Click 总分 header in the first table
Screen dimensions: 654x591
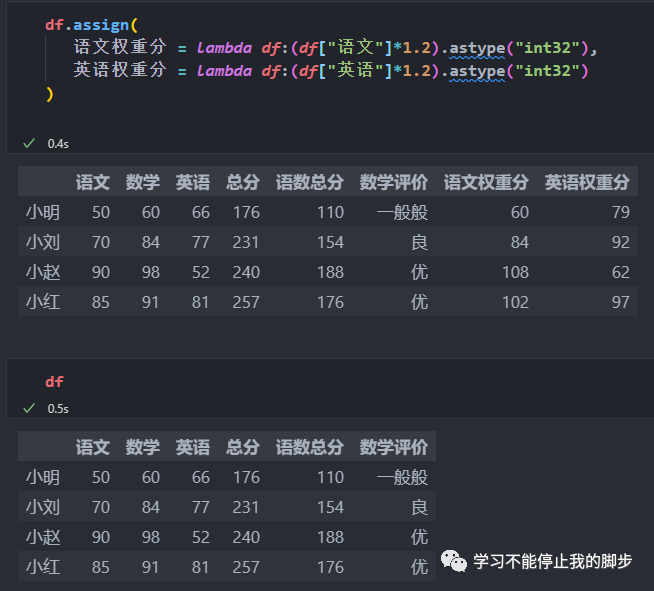coord(242,182)
